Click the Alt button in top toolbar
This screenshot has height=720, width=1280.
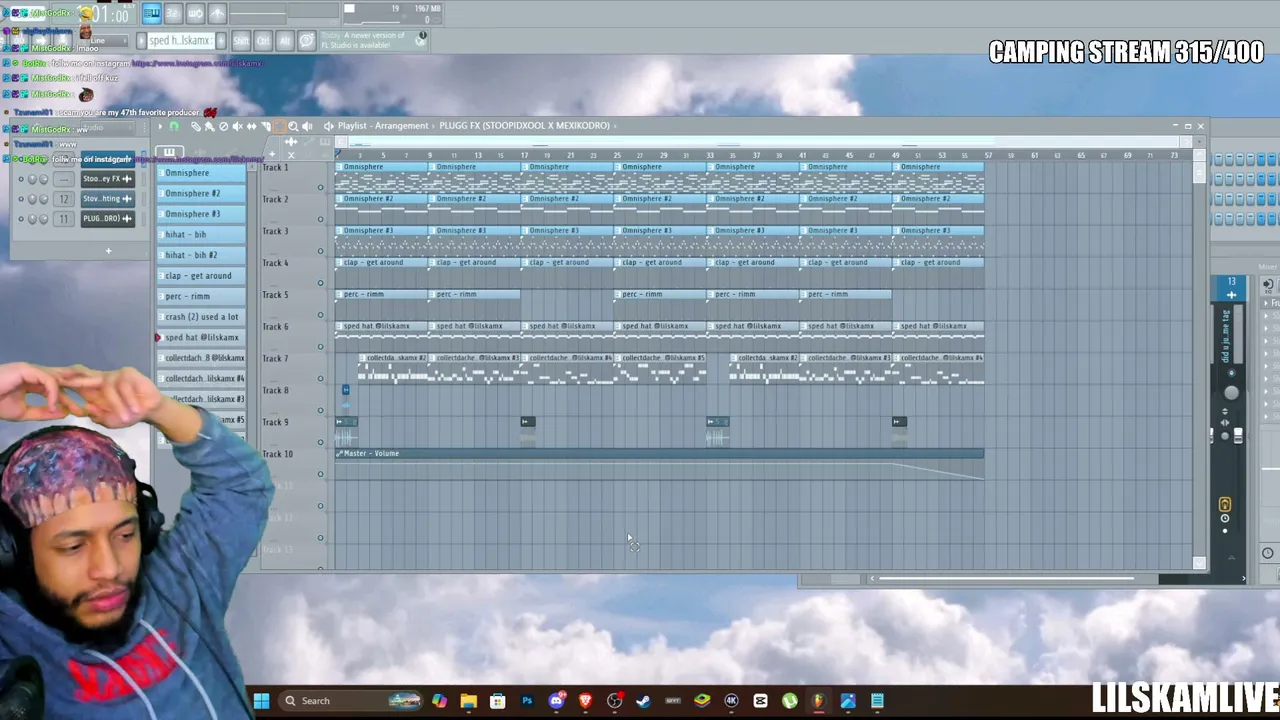point(285,40)
